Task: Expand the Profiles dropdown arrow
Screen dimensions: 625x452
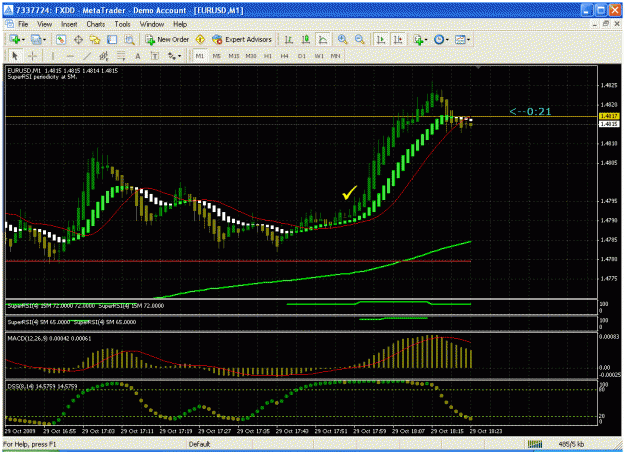Action: 44,39
